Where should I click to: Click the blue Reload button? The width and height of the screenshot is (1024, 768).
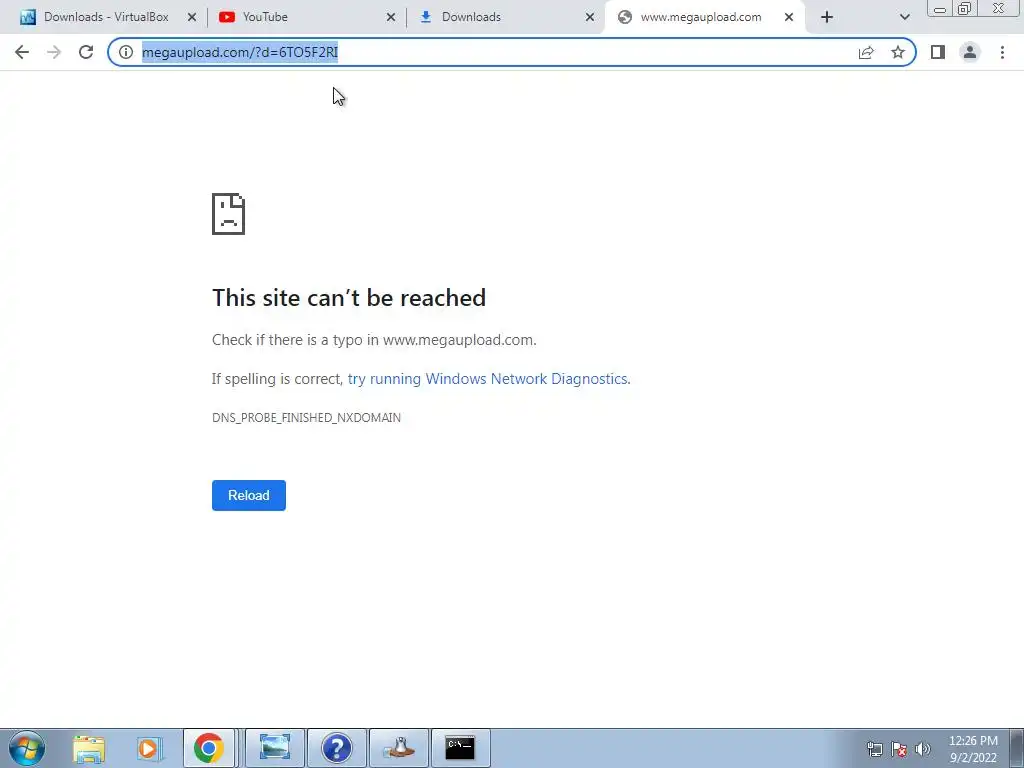(249, 495)
